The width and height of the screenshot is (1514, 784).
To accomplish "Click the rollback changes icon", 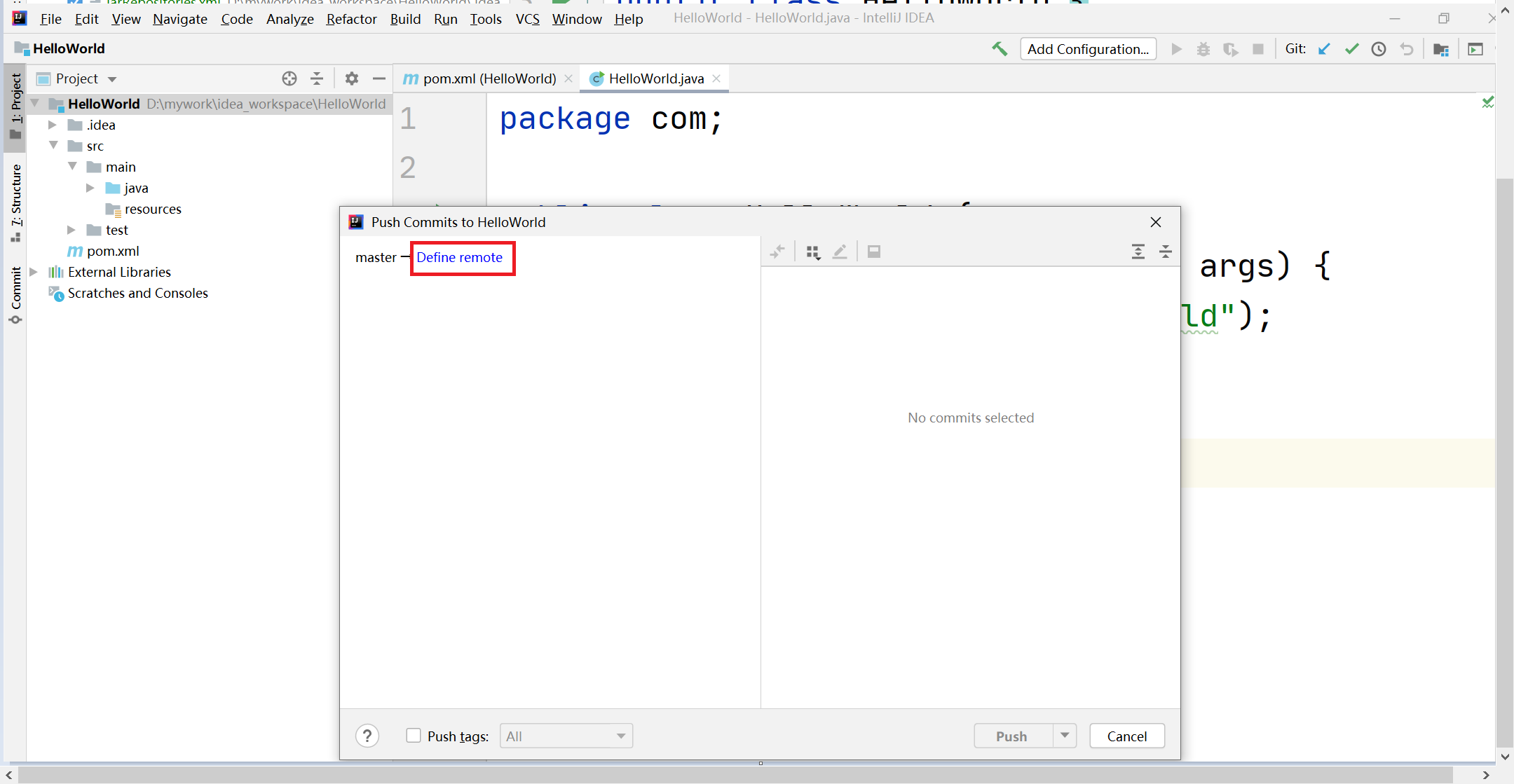I will [x=1407, y=49].
